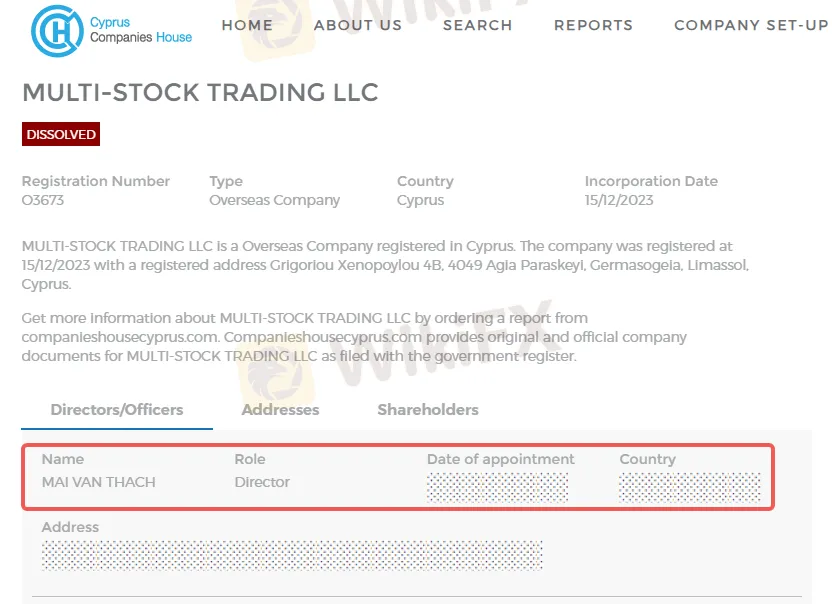Click the Cyprus Companies House logo icon
Screen dimensions: 832x604
point(57,31)
